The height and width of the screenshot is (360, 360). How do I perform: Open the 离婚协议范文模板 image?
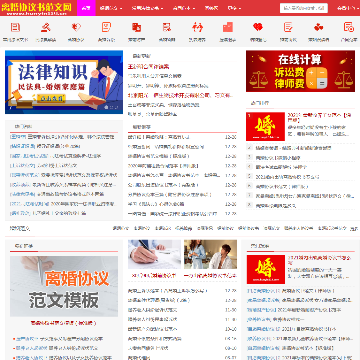click(x=64, y=286)
